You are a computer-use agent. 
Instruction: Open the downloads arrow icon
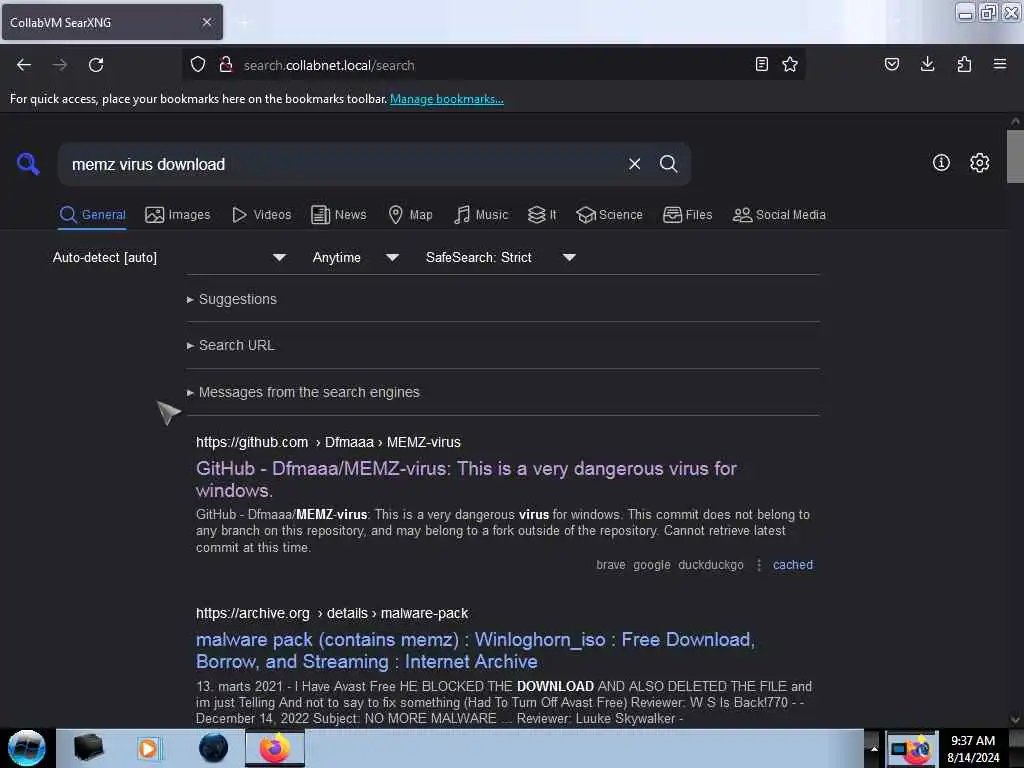927,64
